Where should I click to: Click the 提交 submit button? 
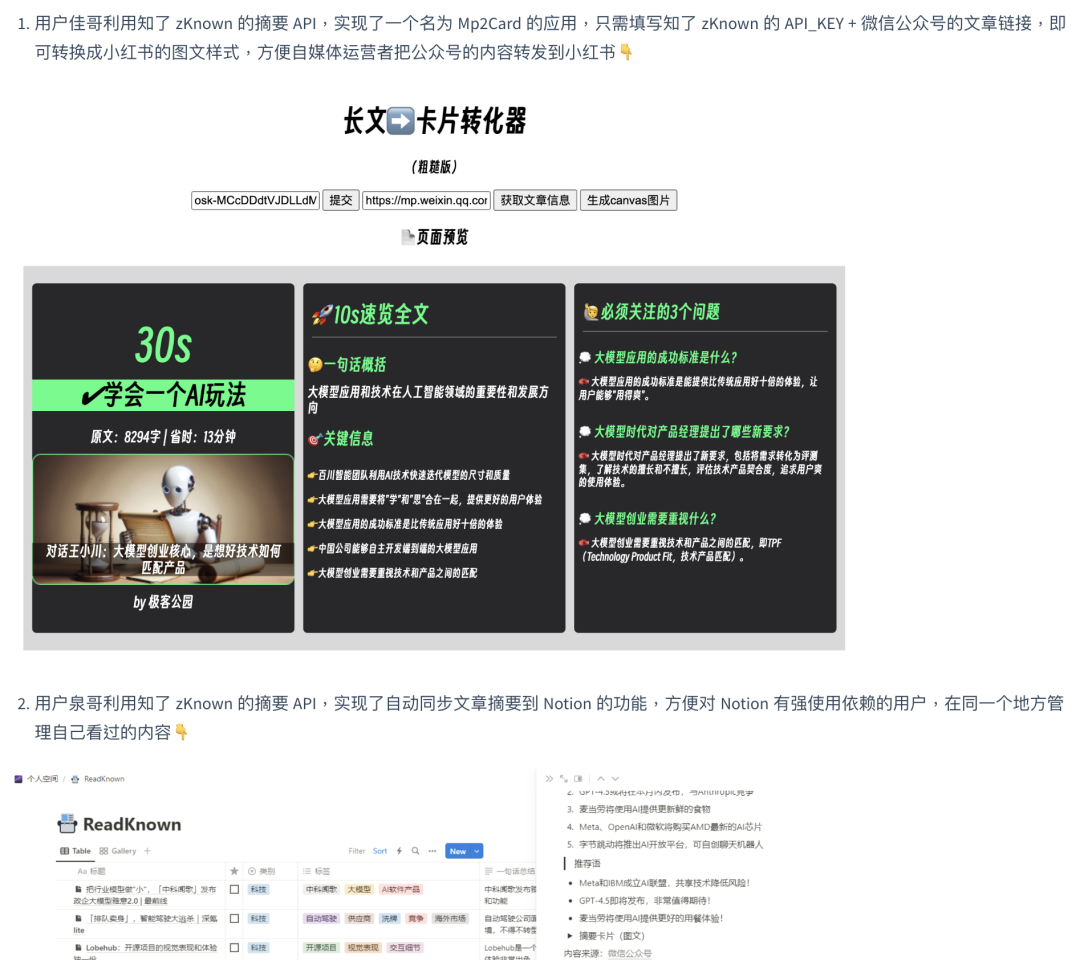click(x=341, y=200)
